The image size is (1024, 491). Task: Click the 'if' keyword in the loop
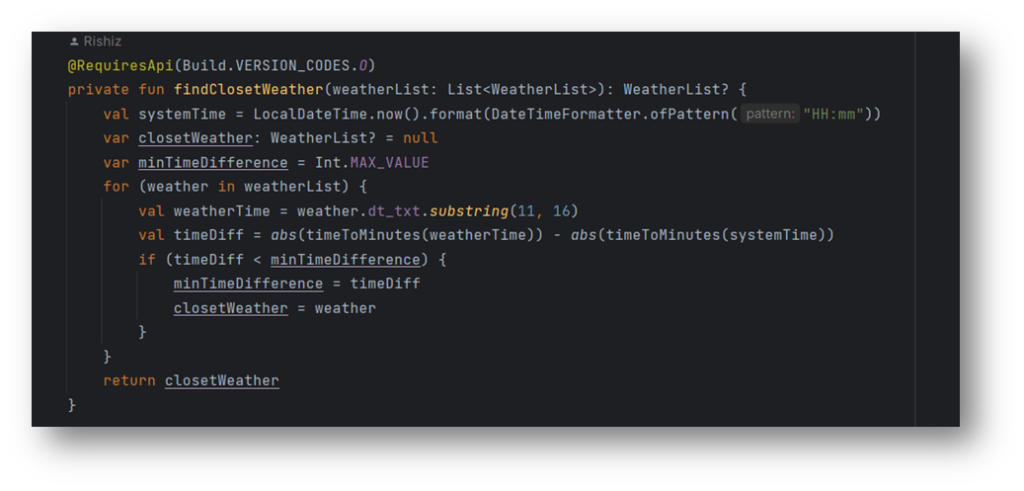tap(147, 259)
